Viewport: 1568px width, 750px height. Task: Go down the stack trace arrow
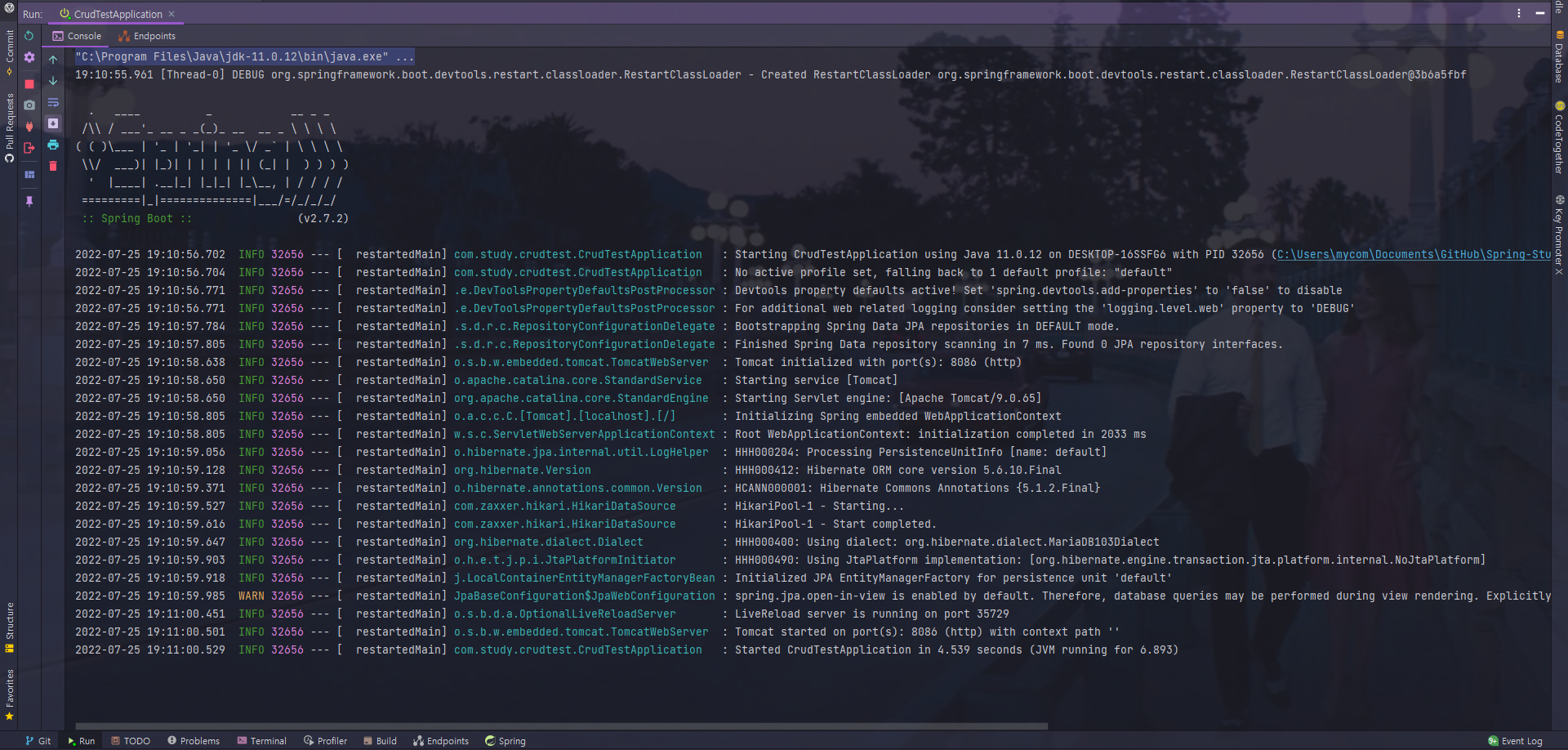click(x=53, y=81)
